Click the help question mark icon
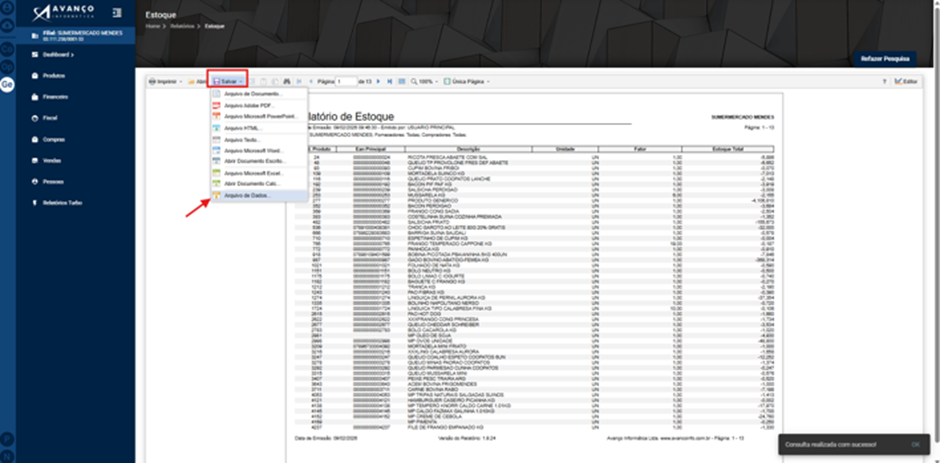Viewport: 940px width, 463px height. click(x=884, y=81)
